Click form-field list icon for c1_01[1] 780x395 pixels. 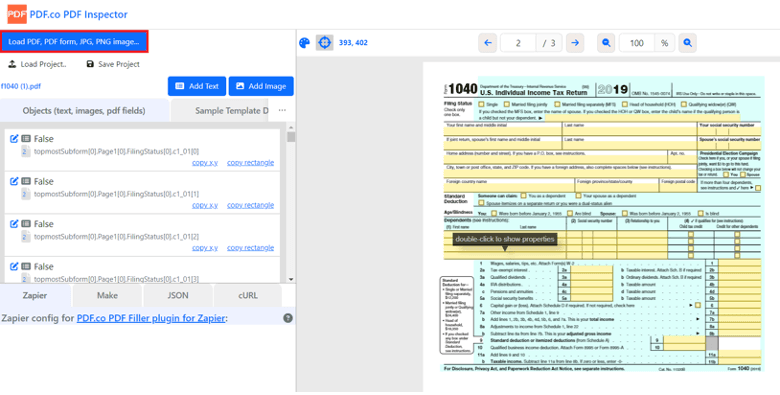(26, 181)
